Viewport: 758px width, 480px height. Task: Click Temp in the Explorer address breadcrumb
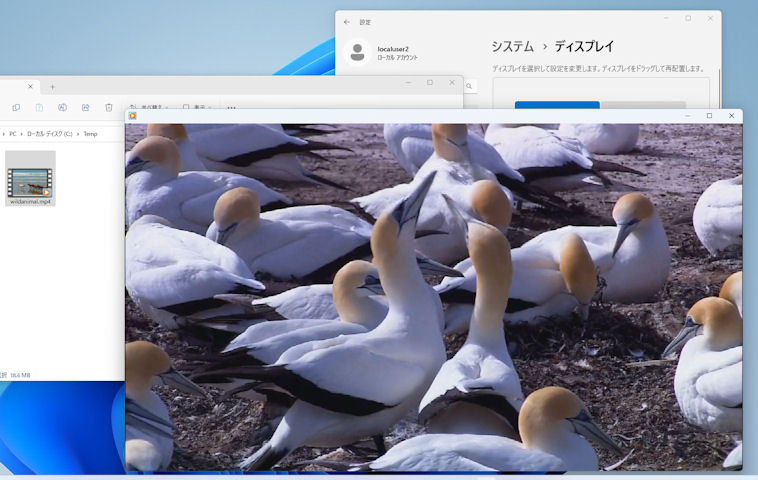pos(90,134)
